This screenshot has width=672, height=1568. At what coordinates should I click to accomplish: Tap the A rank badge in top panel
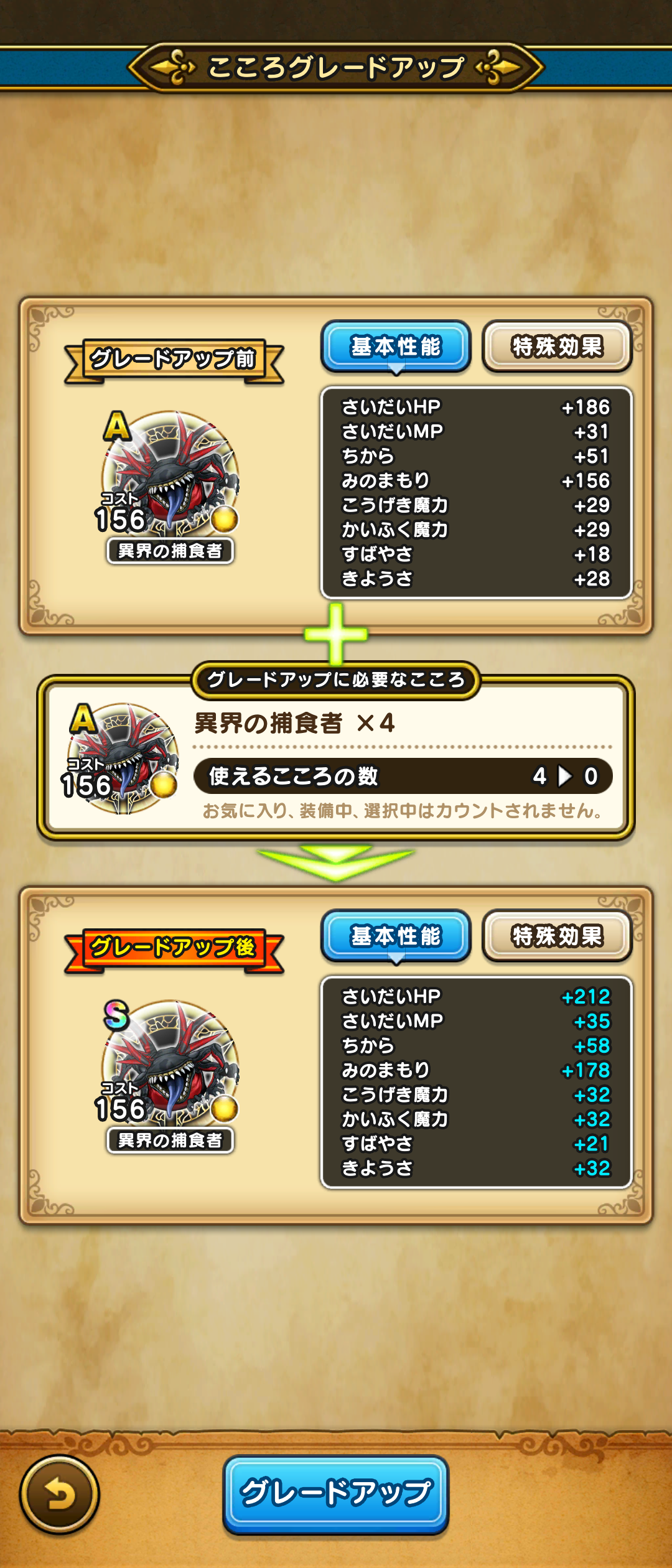pyautogui.click(x=117, y=426)
